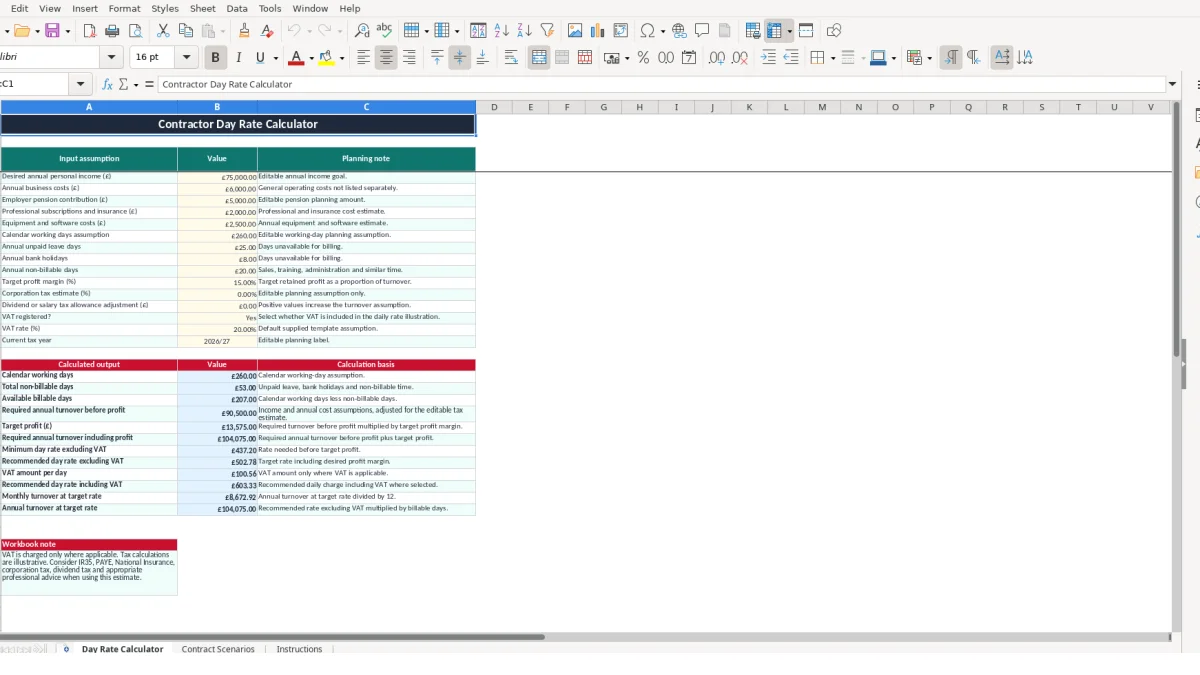This screenshot has width=1200, height=675.
Task: Toggle Center Vertically alignment
Action: click(x=460, y=58)
